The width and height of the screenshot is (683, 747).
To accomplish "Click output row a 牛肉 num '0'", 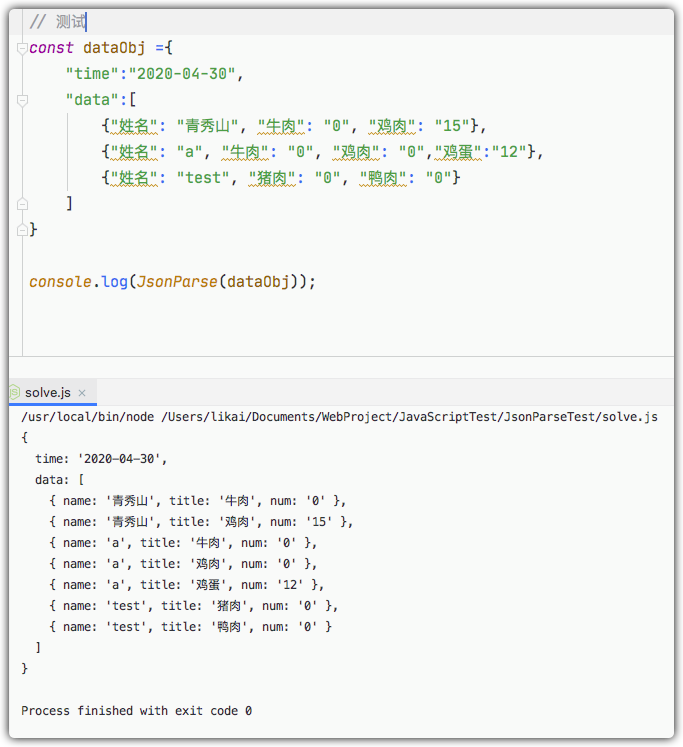I will pyautogui.click(x=183, y=543).
